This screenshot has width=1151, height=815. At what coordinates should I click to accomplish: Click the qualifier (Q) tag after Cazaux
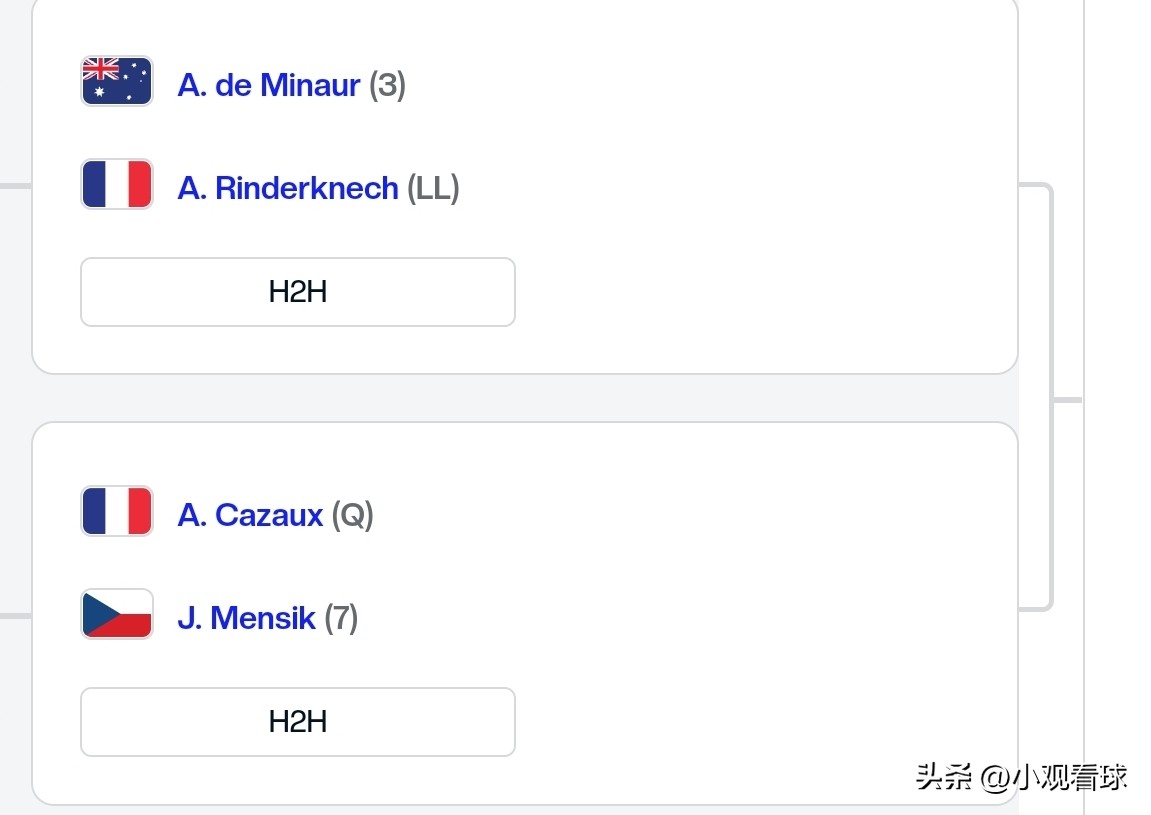352,515
